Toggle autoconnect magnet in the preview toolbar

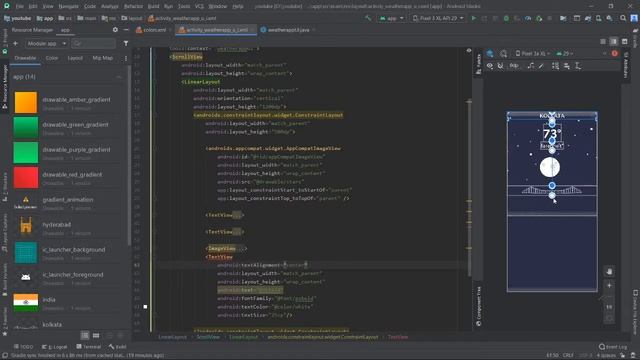(x=500, y=66)
